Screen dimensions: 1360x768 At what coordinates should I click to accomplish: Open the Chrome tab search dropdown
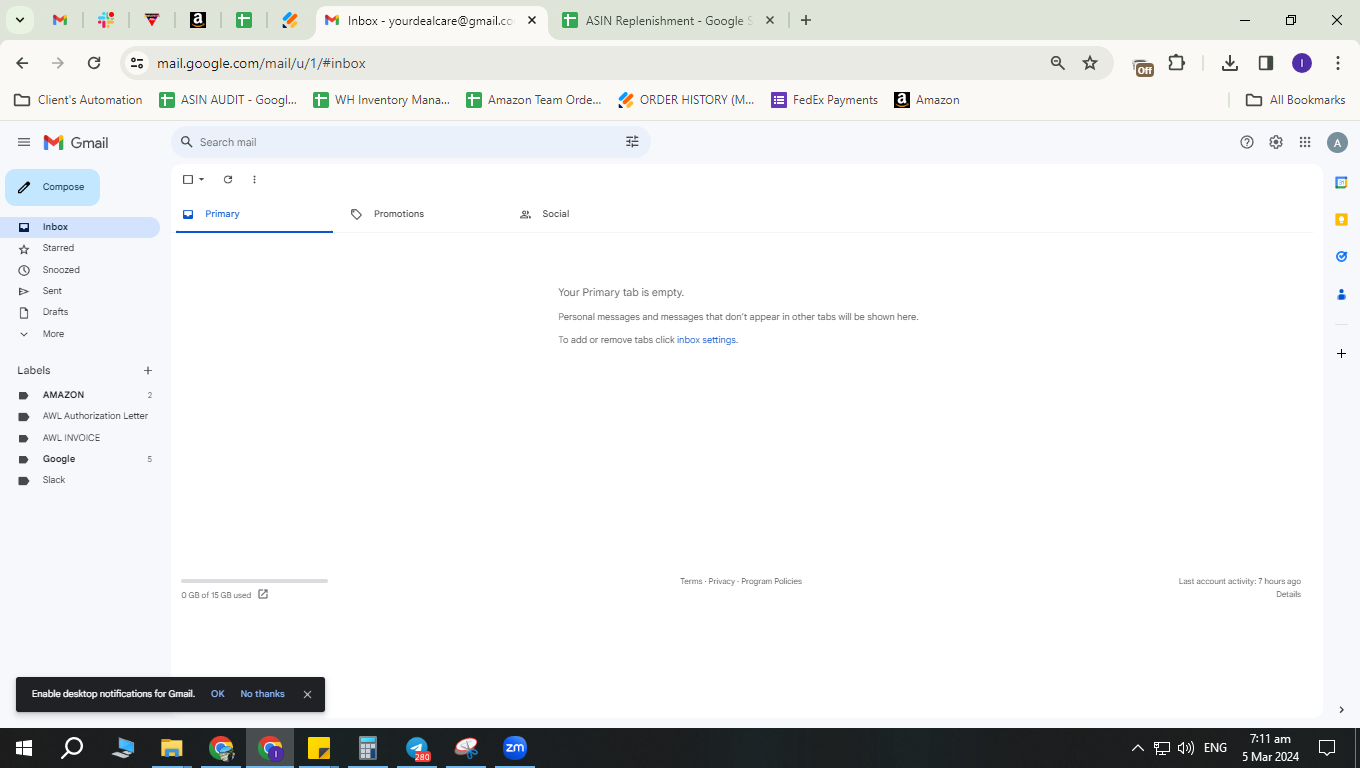pyautogui.click(x=19, y=20)
